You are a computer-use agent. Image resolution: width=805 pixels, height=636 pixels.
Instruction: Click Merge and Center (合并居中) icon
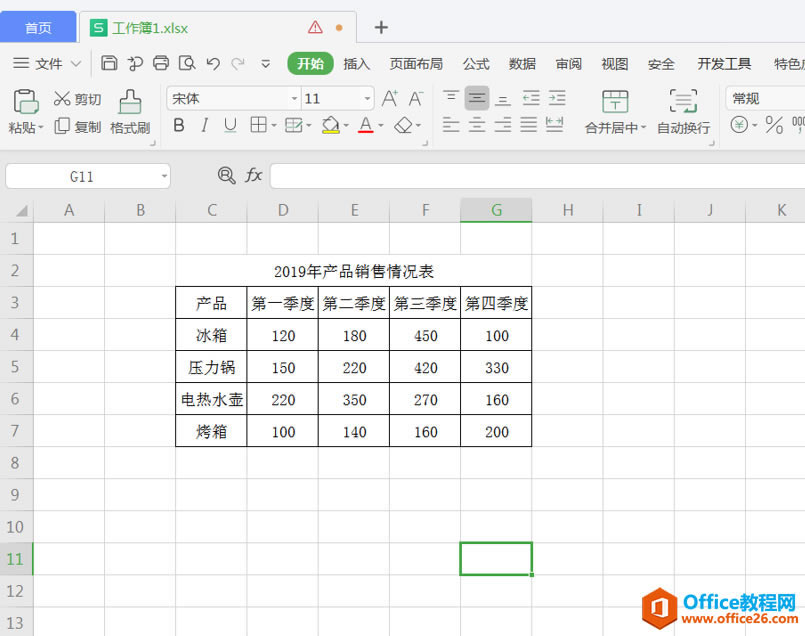[x=615, y=102]
